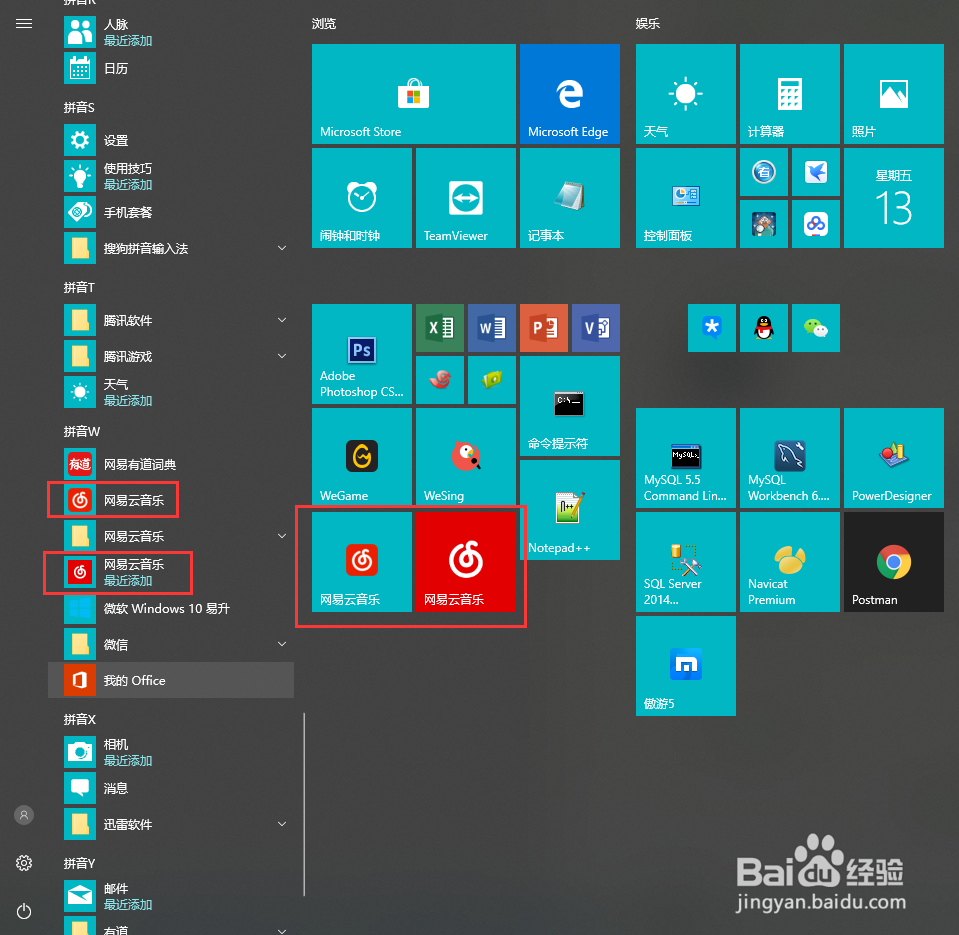Launch the Navicat Premium tile
959x935 pixels.
[x=790, y=561]
